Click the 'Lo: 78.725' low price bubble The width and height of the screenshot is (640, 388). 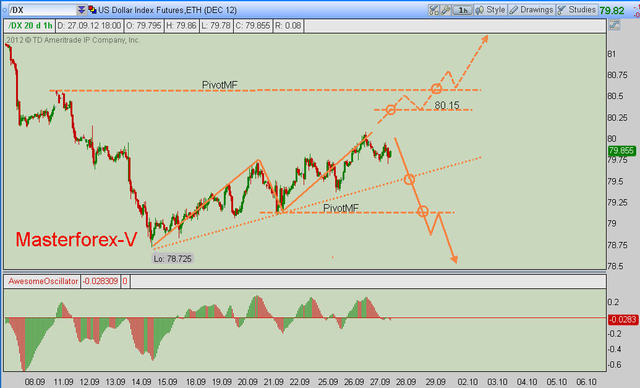click(x=172, y=259)
